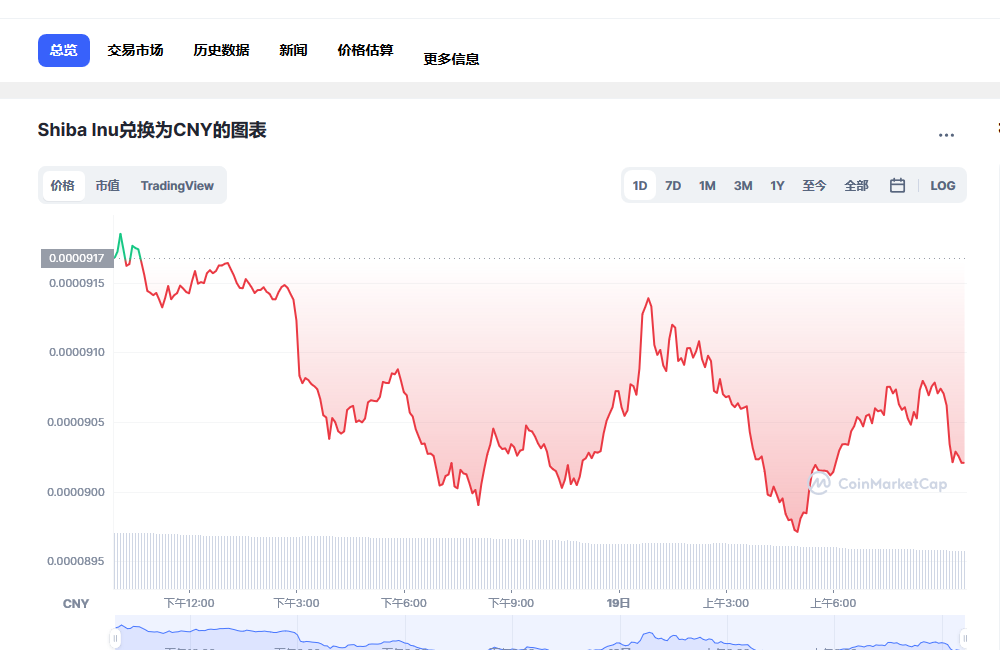Click the CNY currency label
Screen dimensions: 1000x650
click(76, 604)
